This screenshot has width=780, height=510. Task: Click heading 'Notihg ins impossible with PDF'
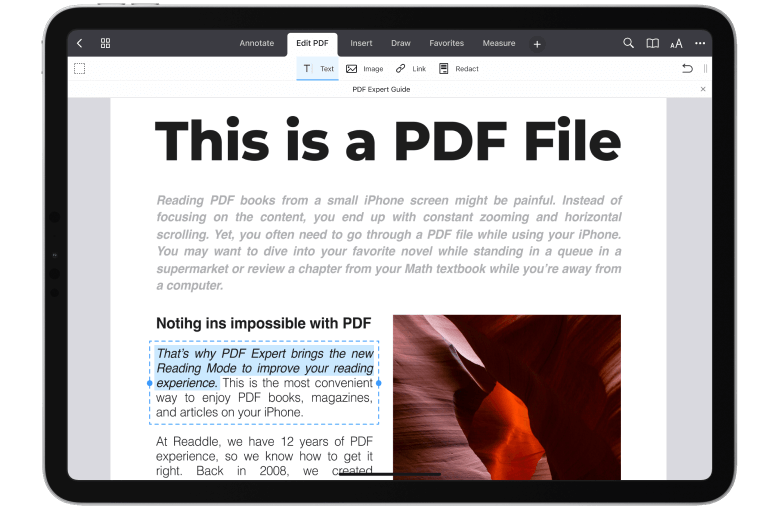264,323
